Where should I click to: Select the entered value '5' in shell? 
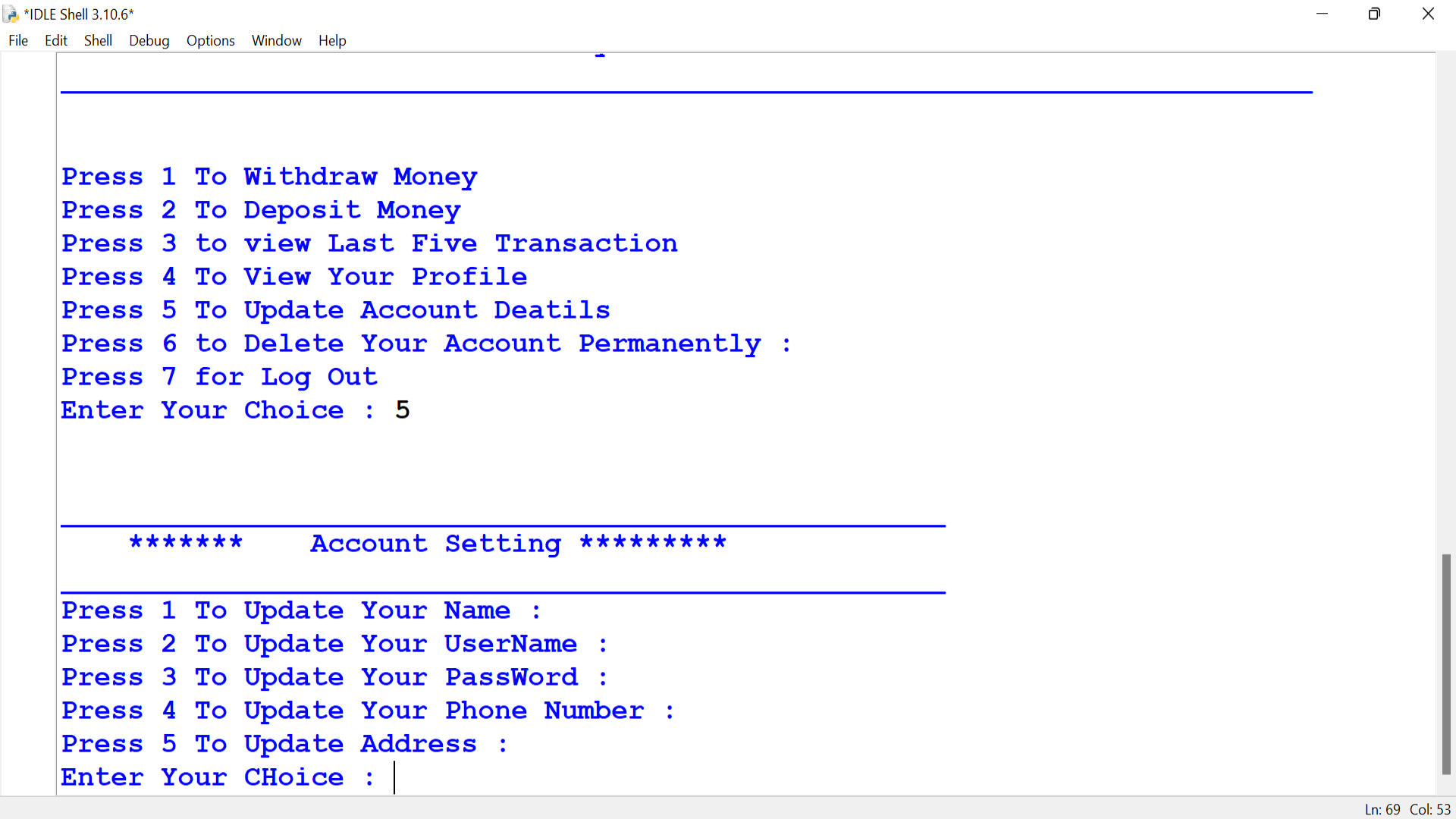tap(403, 409)
